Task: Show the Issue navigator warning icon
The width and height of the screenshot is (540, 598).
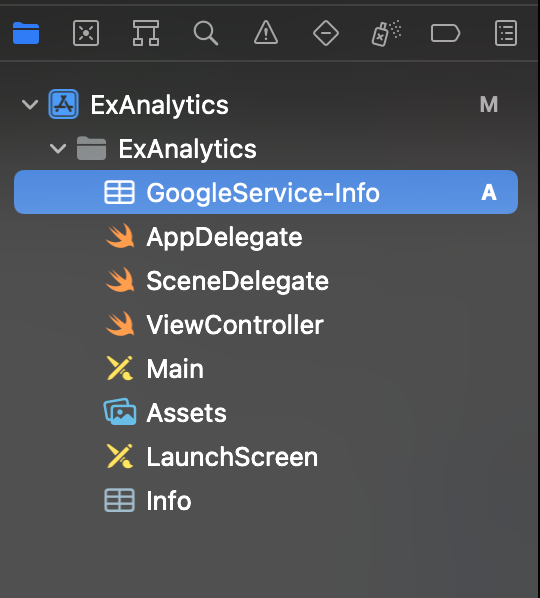Action: pyautogui.click(x=266, y=32)
